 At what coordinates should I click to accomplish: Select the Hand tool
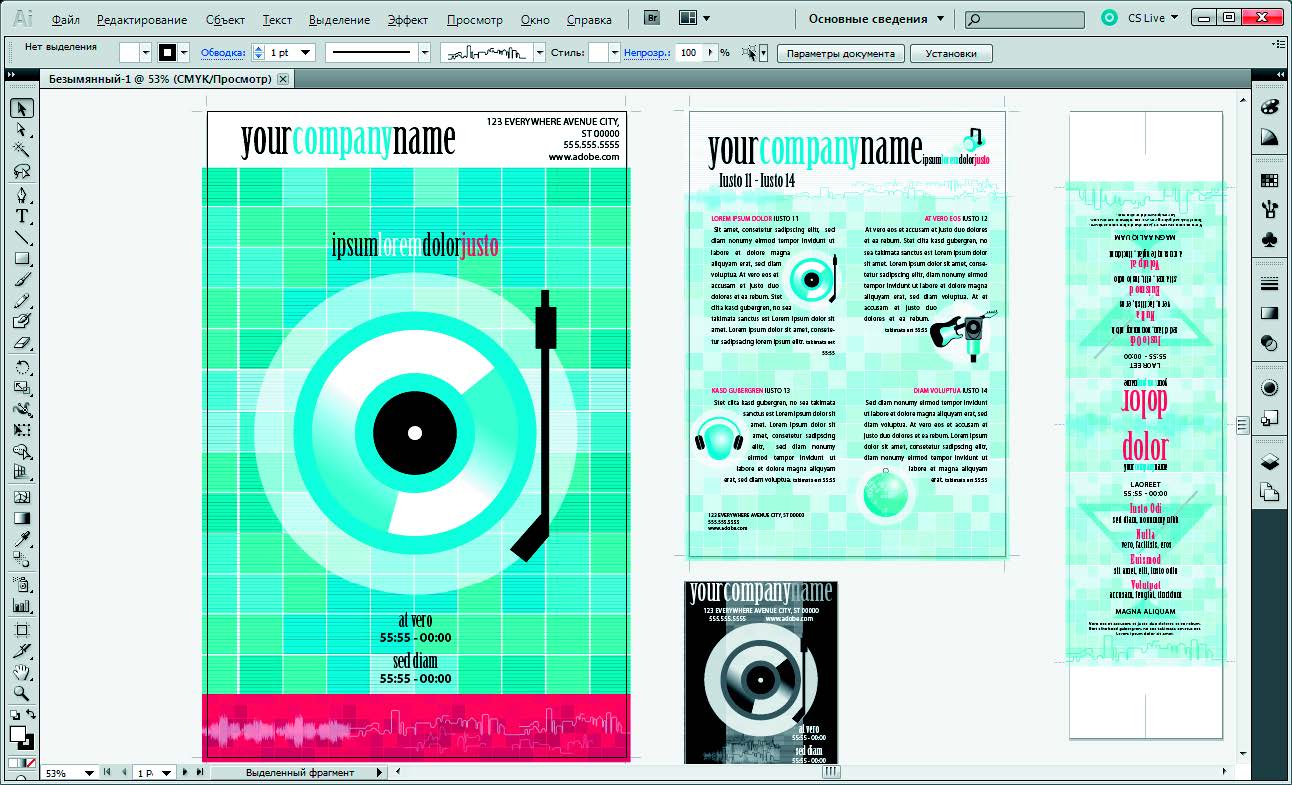(22, 673)
